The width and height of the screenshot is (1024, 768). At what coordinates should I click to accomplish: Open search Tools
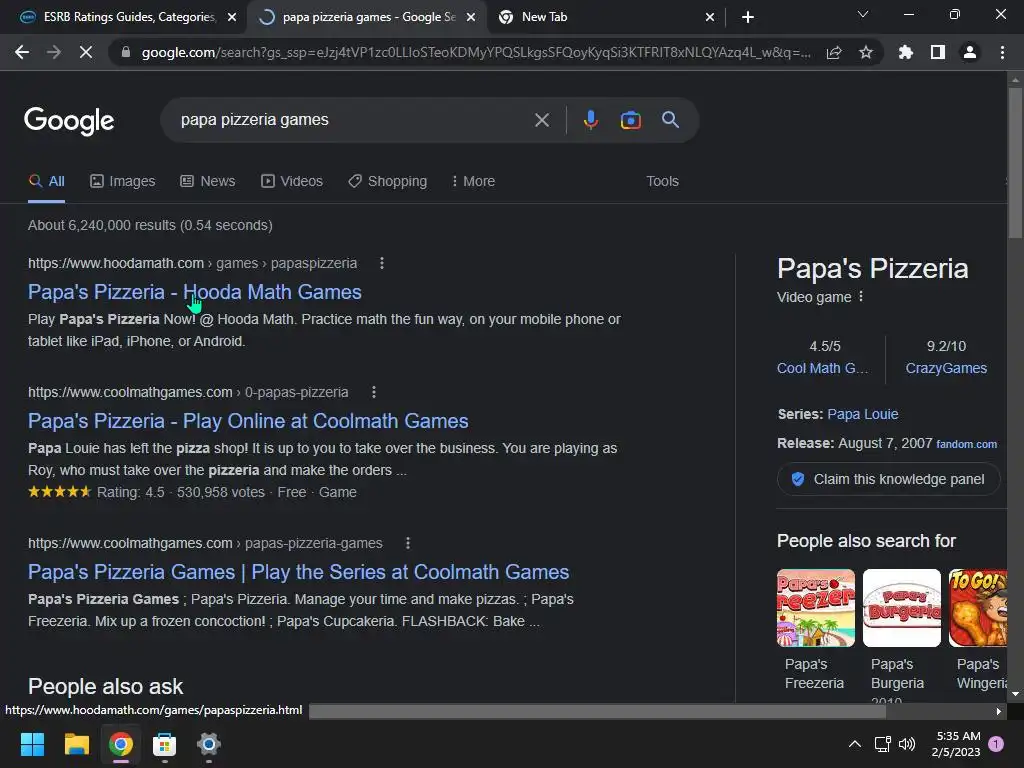click(x=662, y=181)
